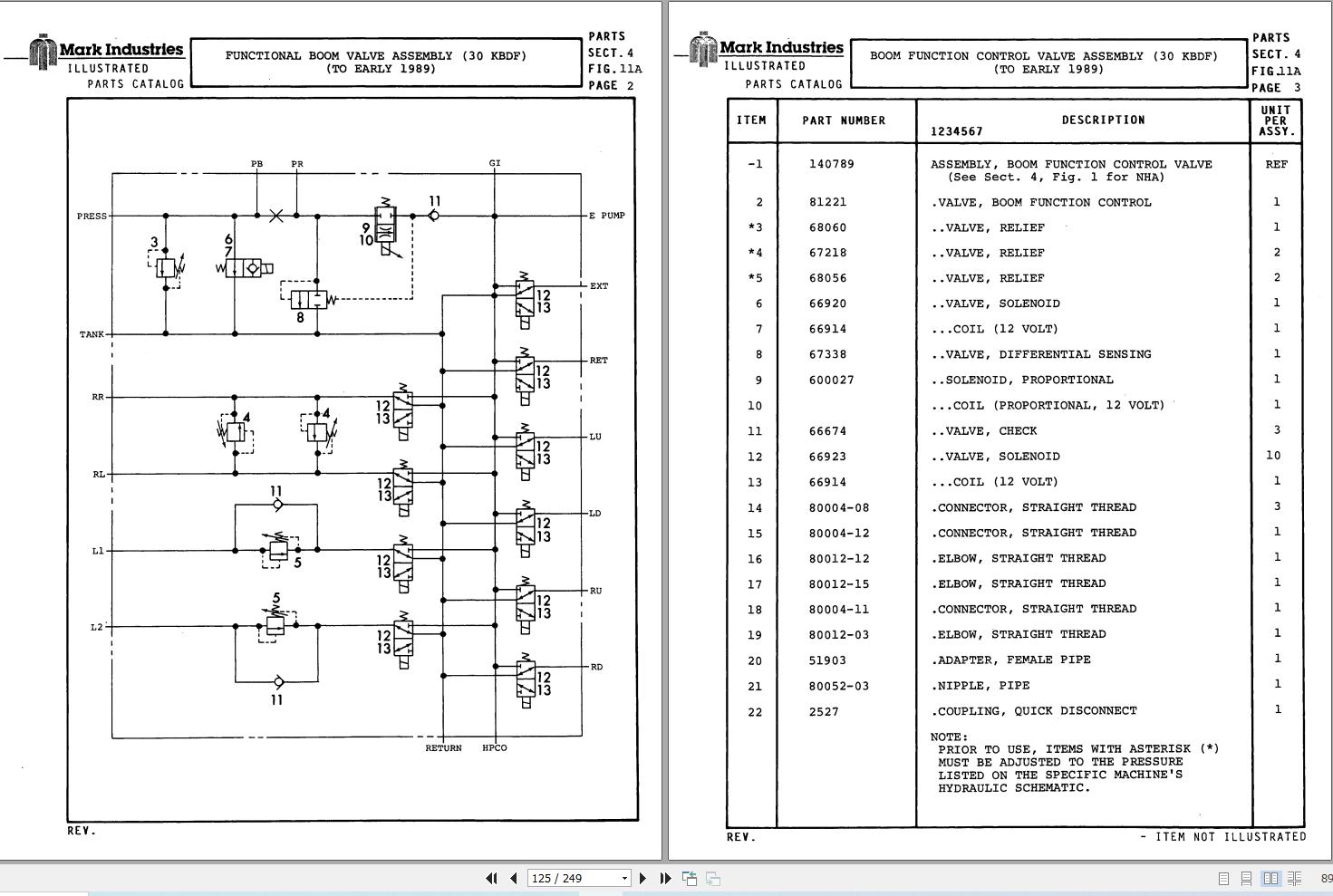Click part number 51903
Viewport: 1333px width, 896px height.
click(x=827, y=660)
